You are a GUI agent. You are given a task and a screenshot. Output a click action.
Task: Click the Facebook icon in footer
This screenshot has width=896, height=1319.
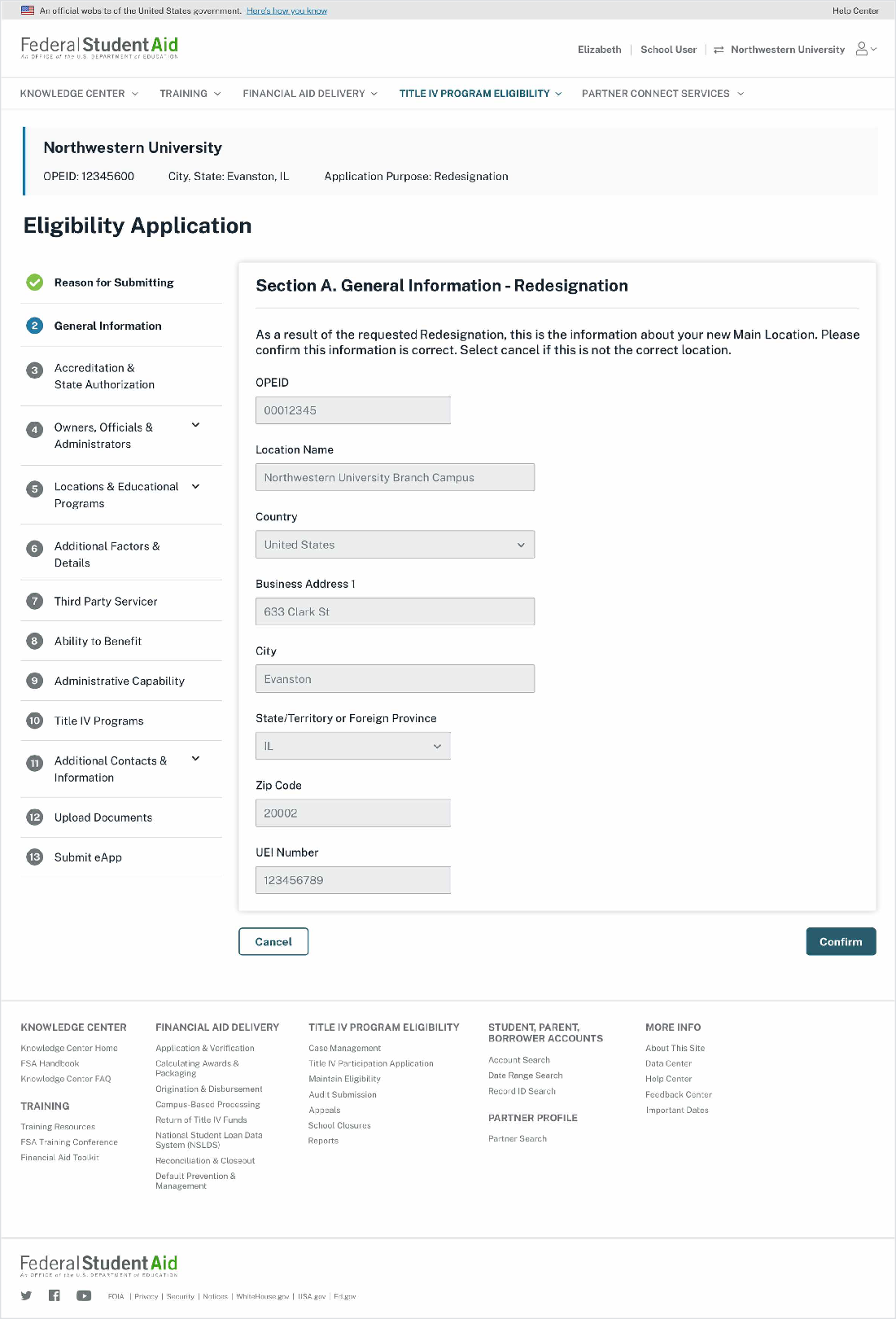[55, 1295]
